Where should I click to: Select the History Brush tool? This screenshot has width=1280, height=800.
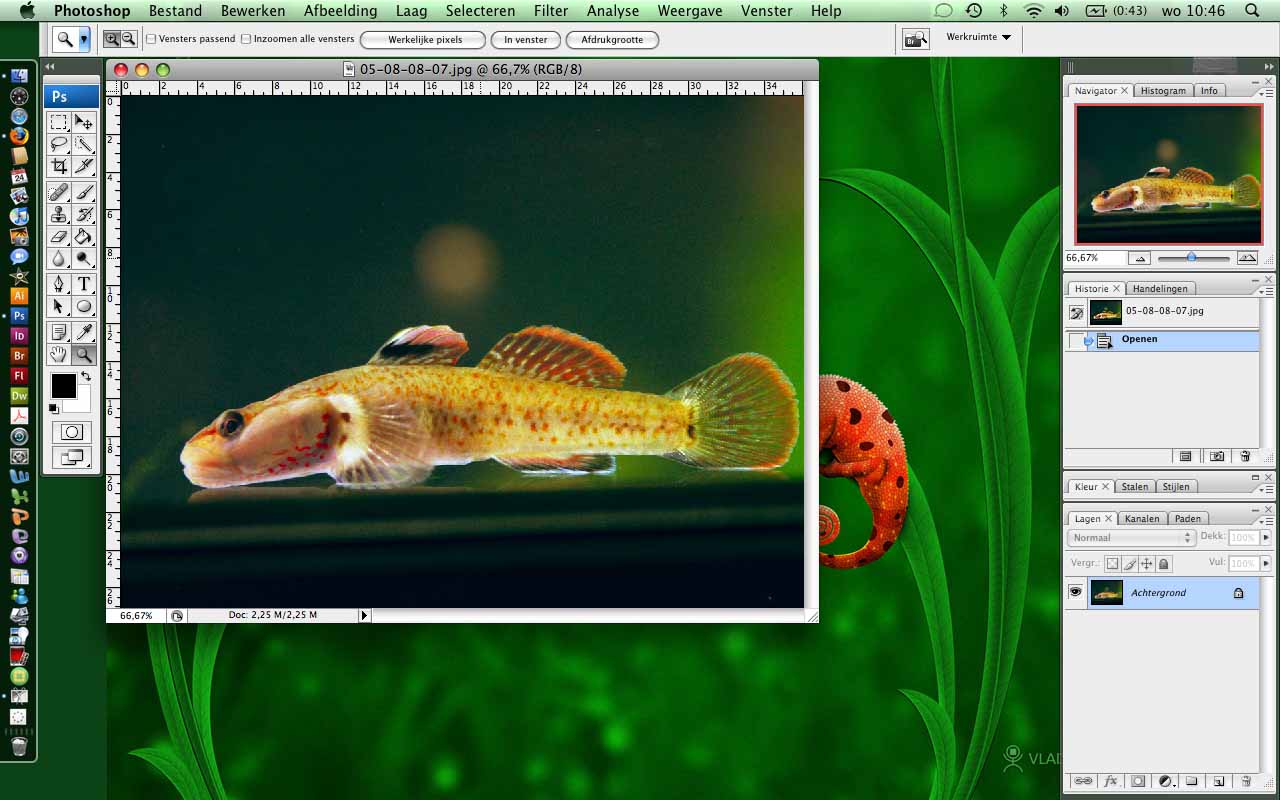(x=84, y=215)
